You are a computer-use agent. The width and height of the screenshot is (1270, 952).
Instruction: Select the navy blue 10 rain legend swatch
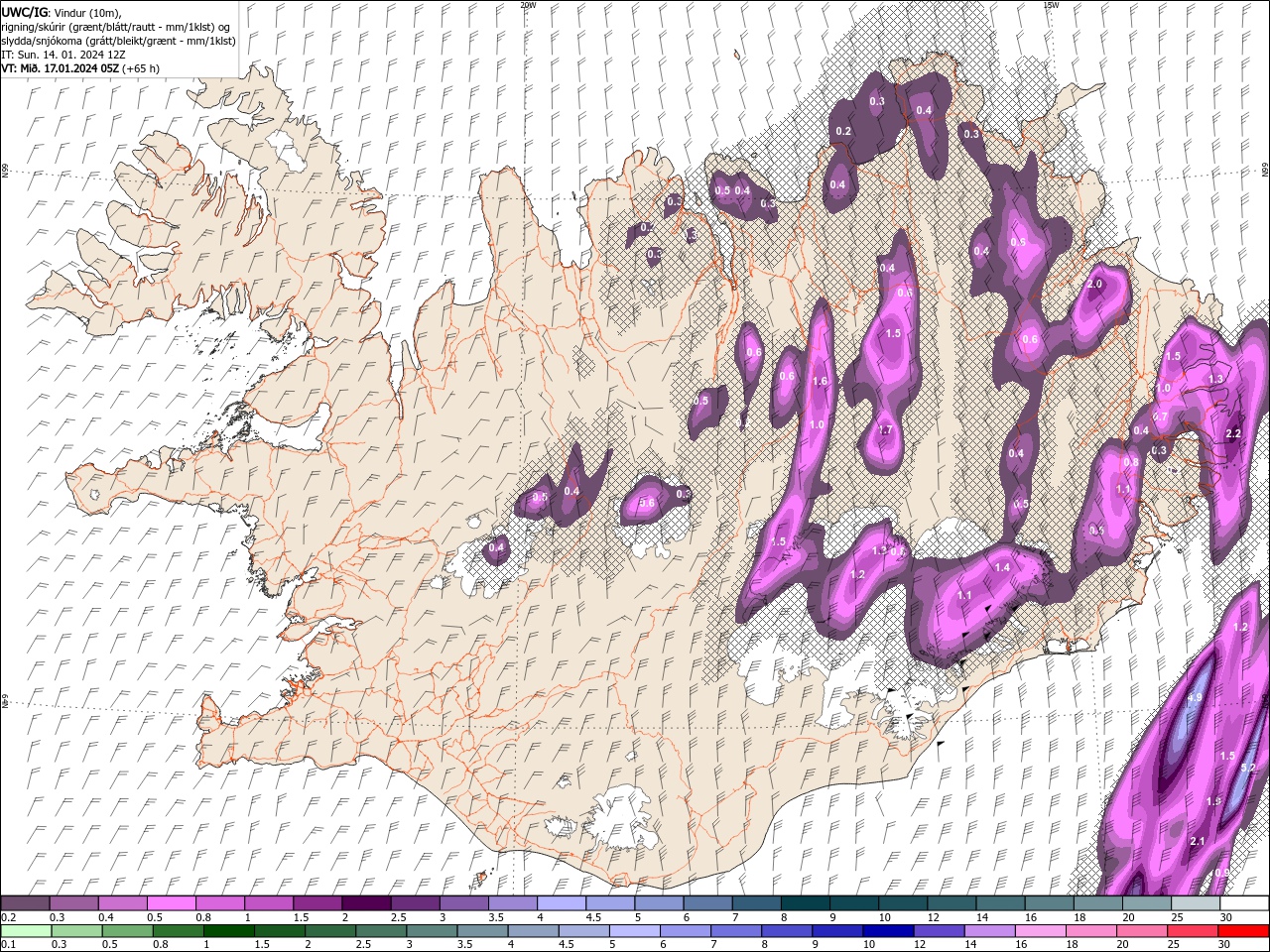click(888, 930)
